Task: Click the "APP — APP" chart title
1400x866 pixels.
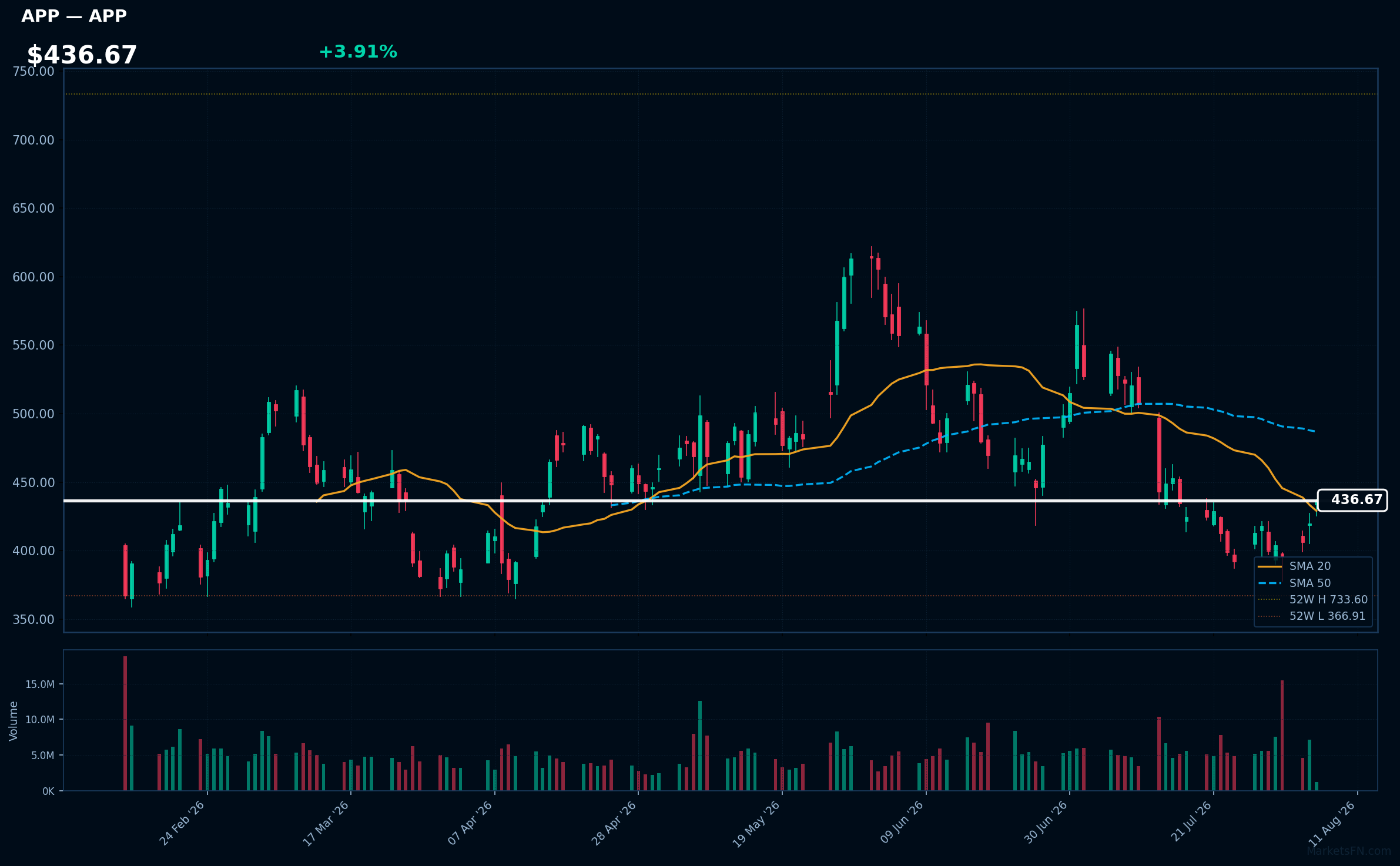Action: tap(74, 16)
